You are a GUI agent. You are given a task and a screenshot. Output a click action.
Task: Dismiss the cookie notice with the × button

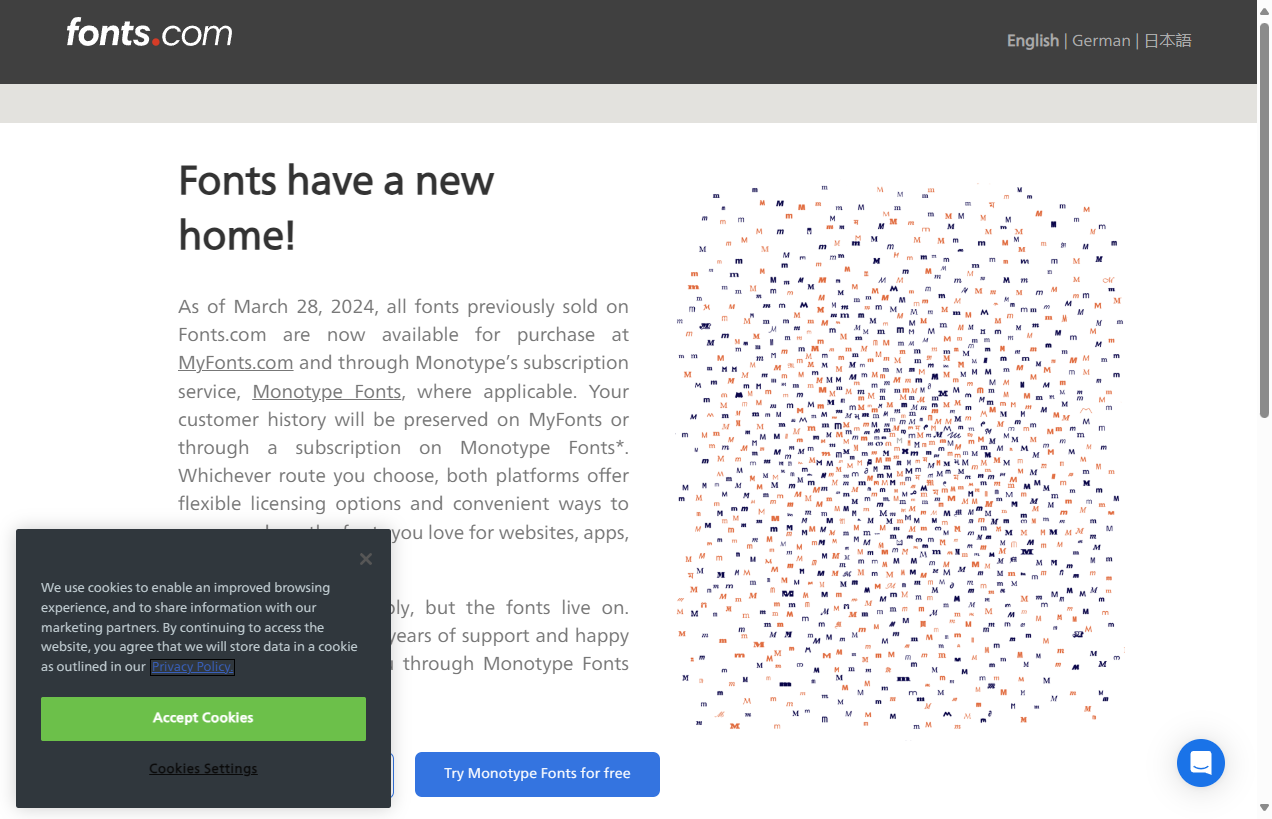[x=365, y=558]
